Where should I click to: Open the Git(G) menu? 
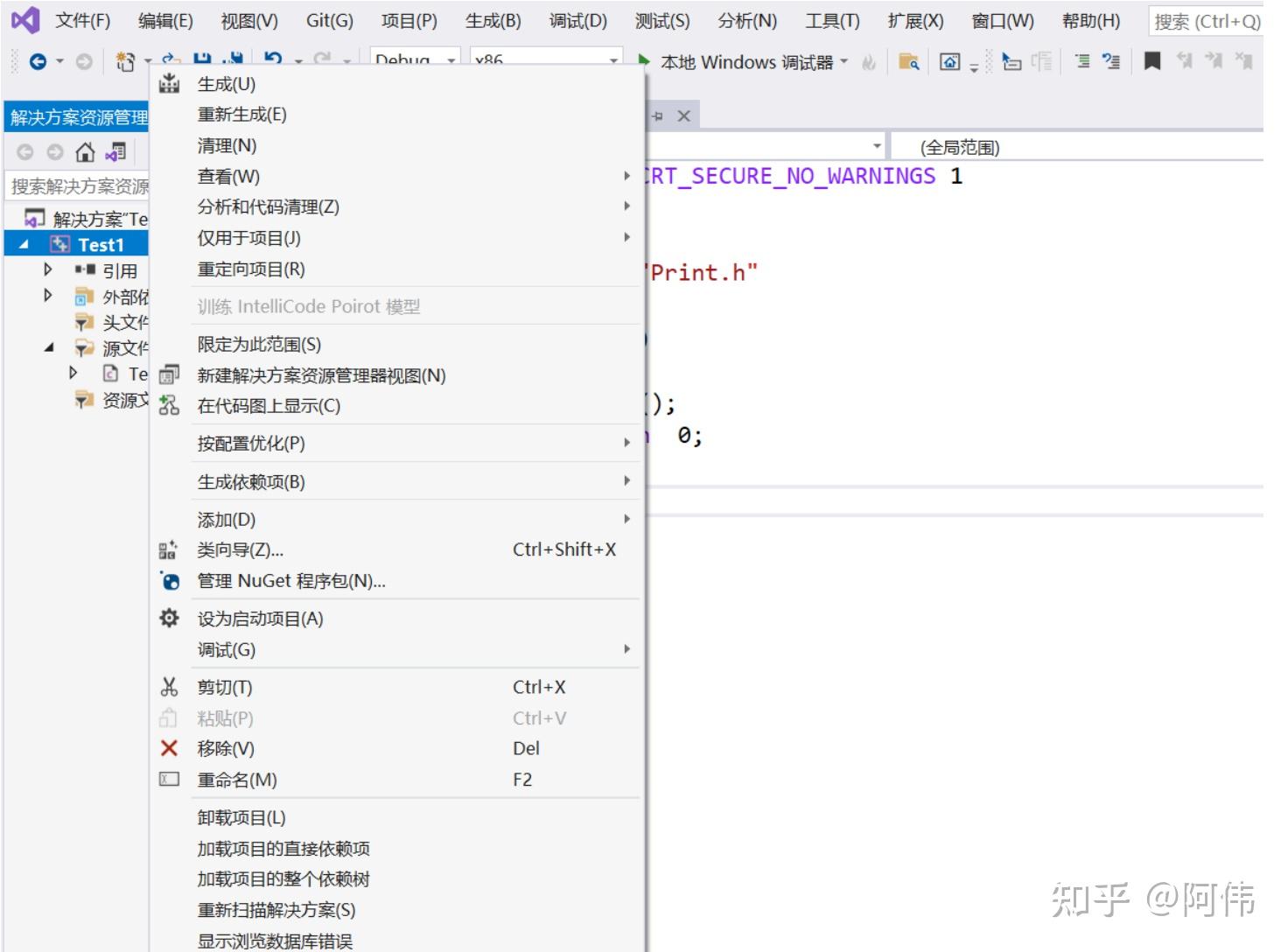330,21
